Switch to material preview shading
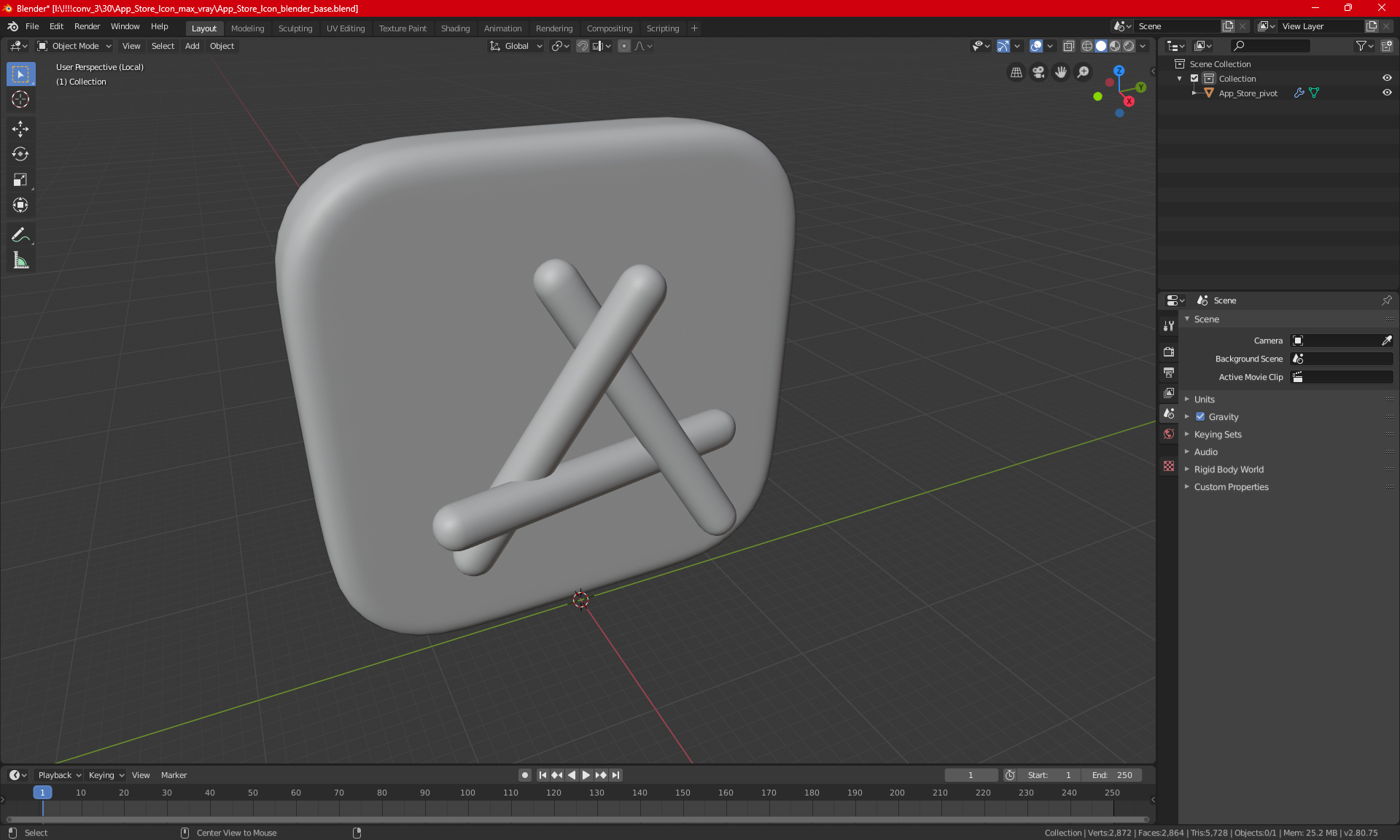 [x=1115, y=46]
